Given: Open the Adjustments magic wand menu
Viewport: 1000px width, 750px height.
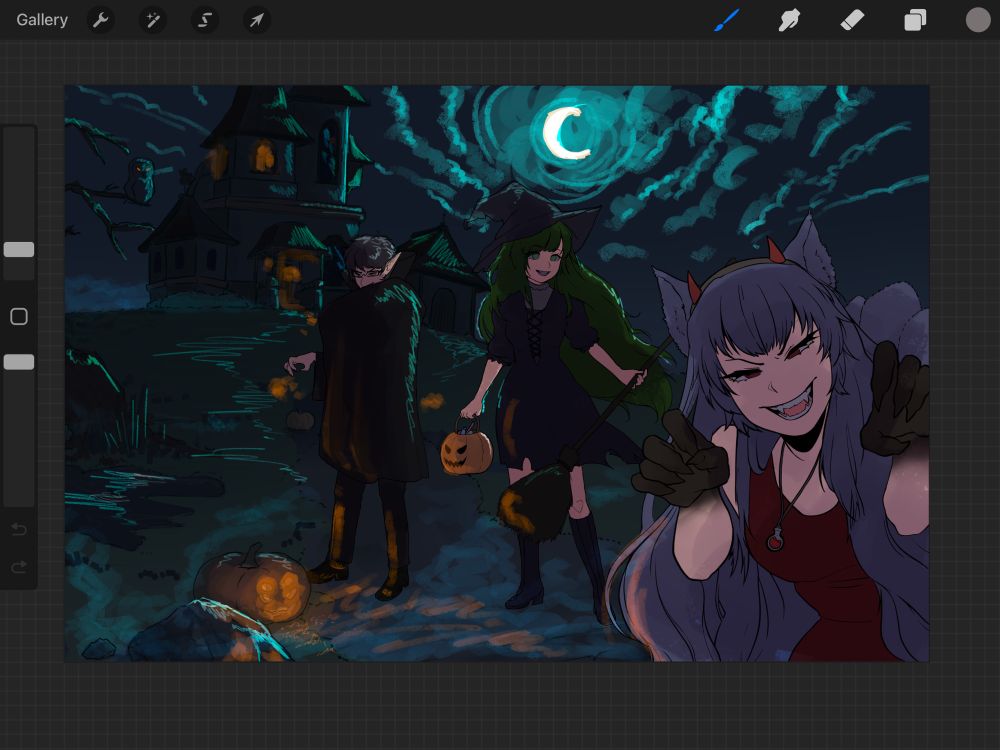Looking at the screenshot, I should pyautogui.click(x=153, y=20).
